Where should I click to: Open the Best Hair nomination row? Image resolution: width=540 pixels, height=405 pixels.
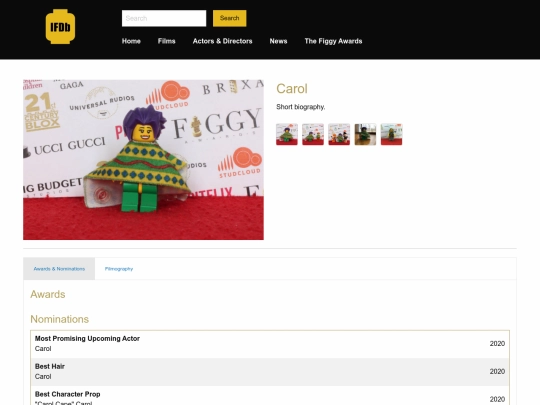270,372
